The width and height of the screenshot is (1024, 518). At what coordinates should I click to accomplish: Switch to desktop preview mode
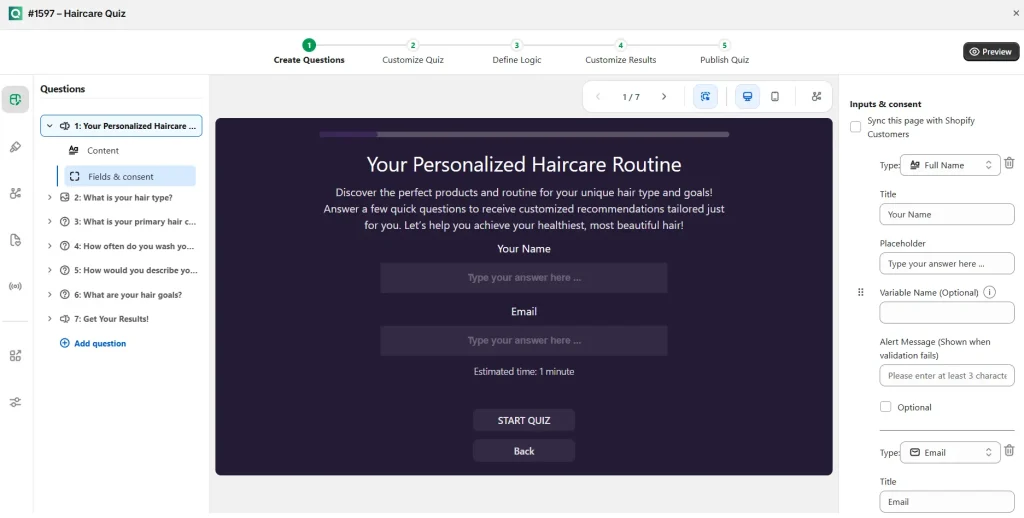pos(748,97)
